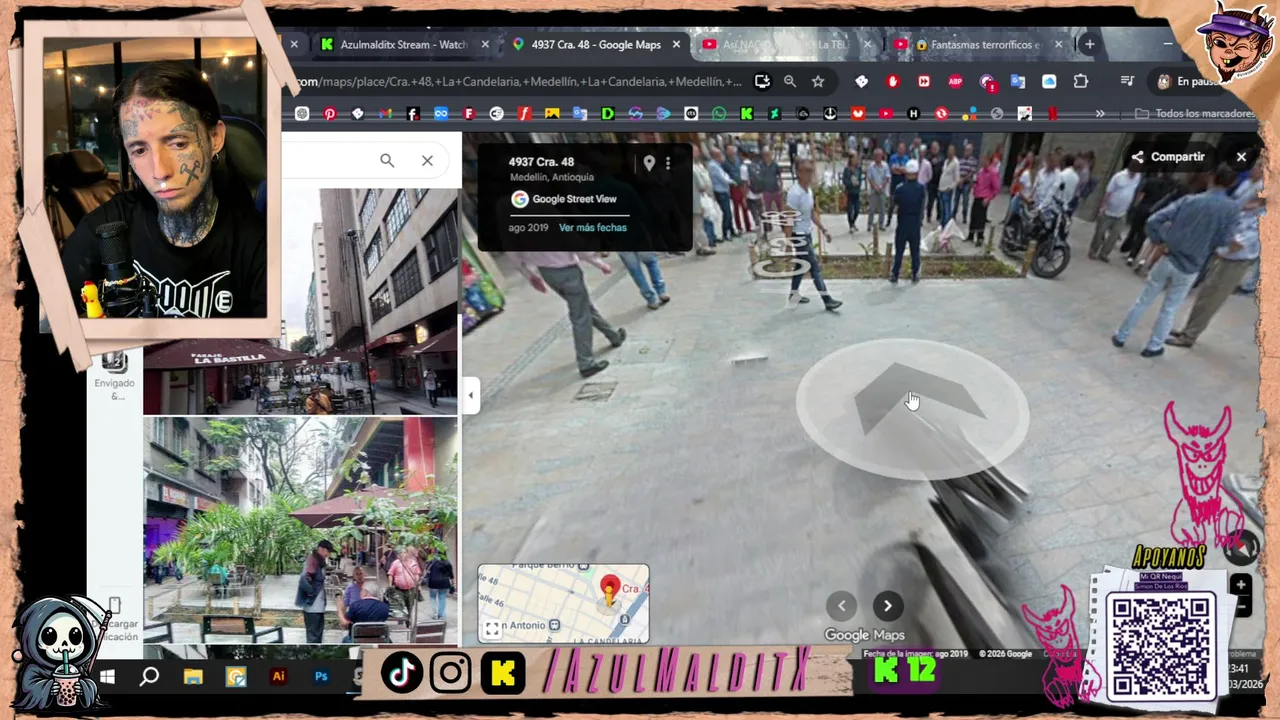1280x720 pixels.
Task: Open the Así NACIÓ YouTube tab
Action: coord(785,44)
